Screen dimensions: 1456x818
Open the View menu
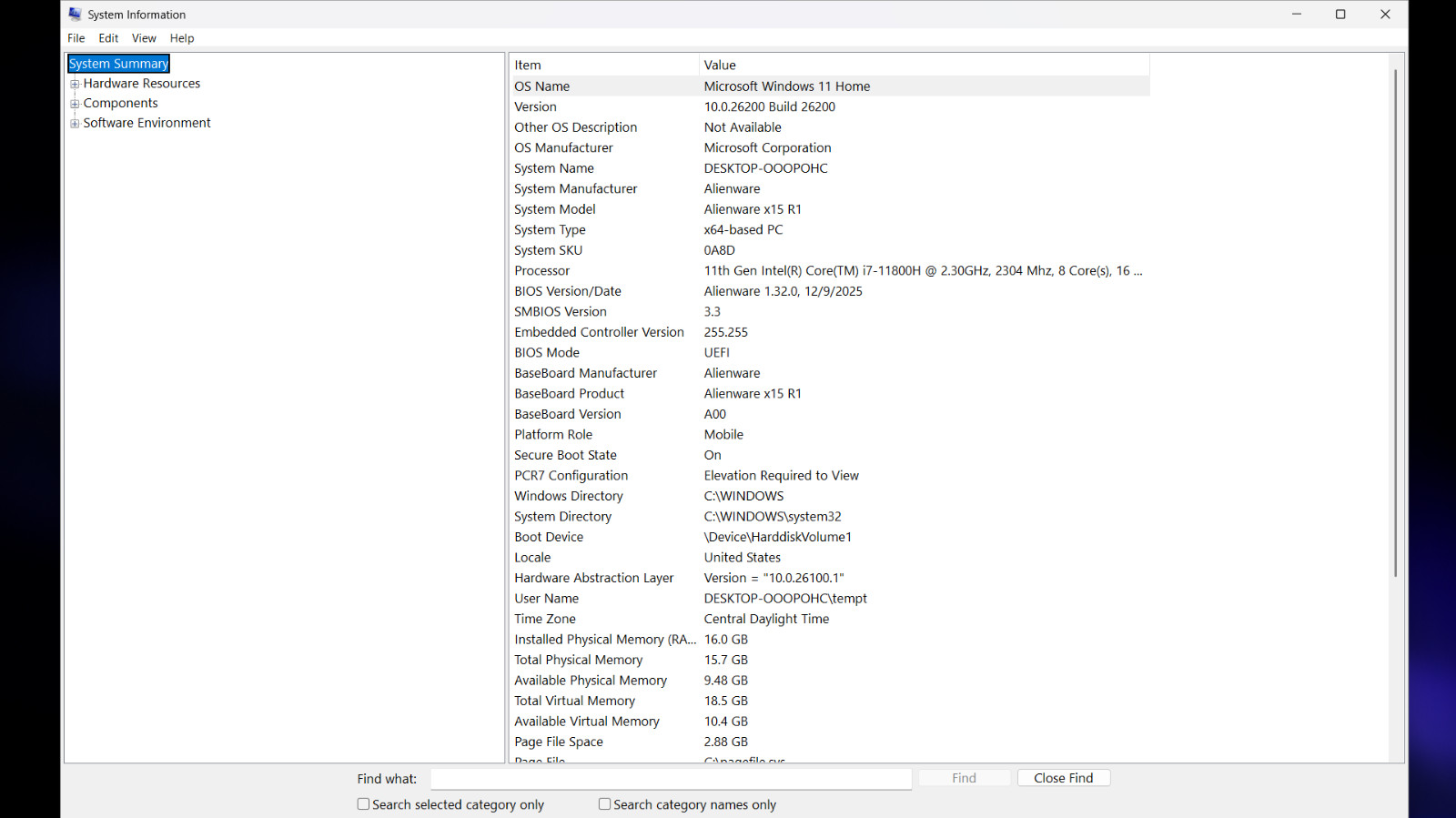[144, 38]
